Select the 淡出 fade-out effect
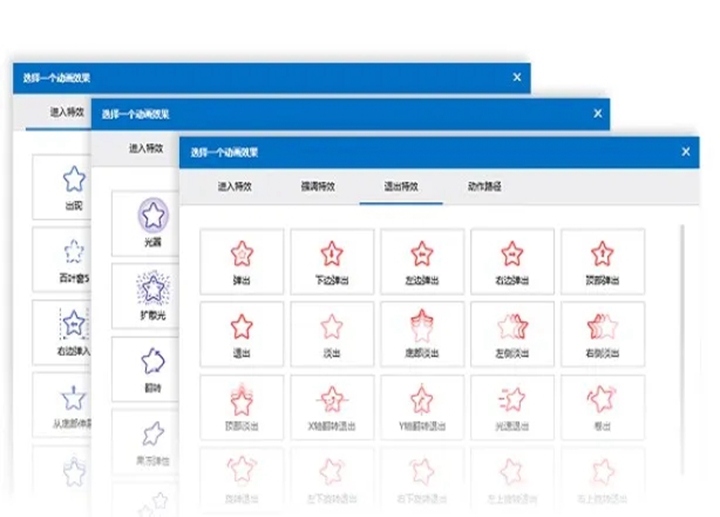This screenshot has width=720, height=517. click(332, 334)
